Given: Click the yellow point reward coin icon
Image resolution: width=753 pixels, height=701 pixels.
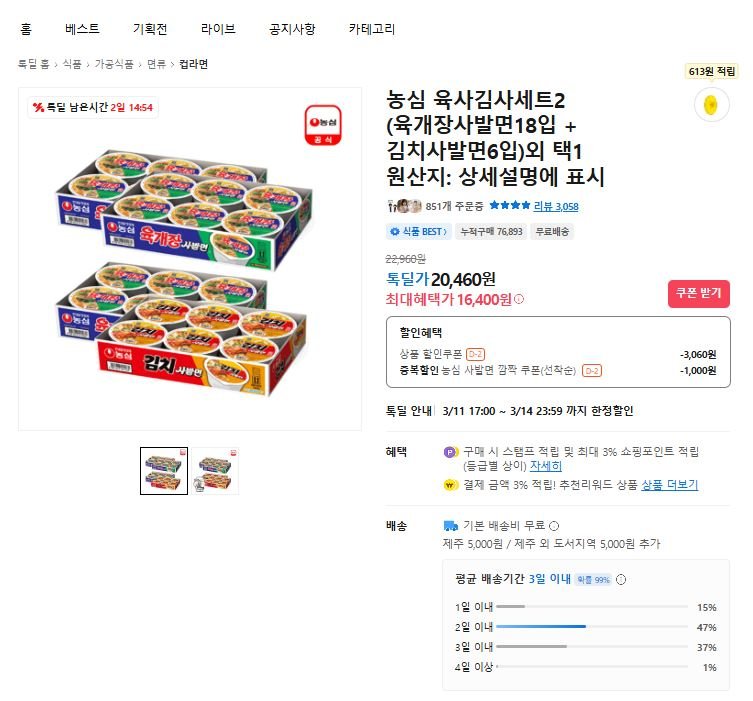Looking at the screenshot, I should tap(709, 104).
